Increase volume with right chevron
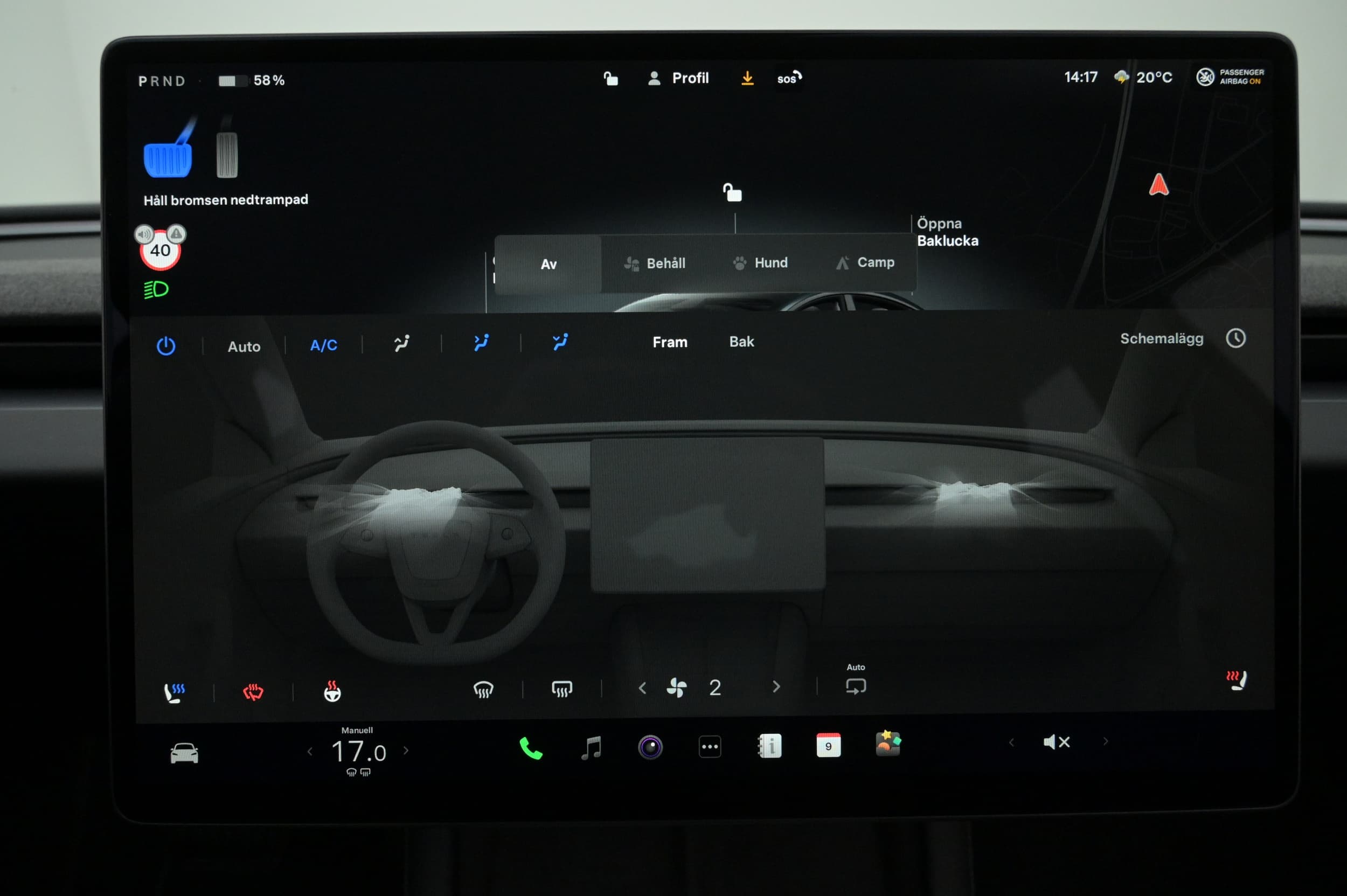 [x=1105, y=741]
